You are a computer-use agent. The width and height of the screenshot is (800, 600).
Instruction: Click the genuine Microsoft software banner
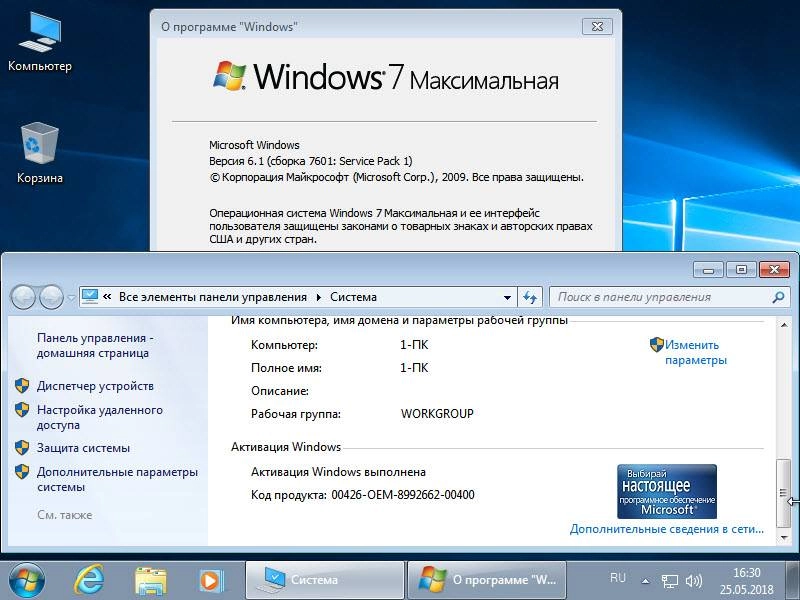click(x=667, y=491)
